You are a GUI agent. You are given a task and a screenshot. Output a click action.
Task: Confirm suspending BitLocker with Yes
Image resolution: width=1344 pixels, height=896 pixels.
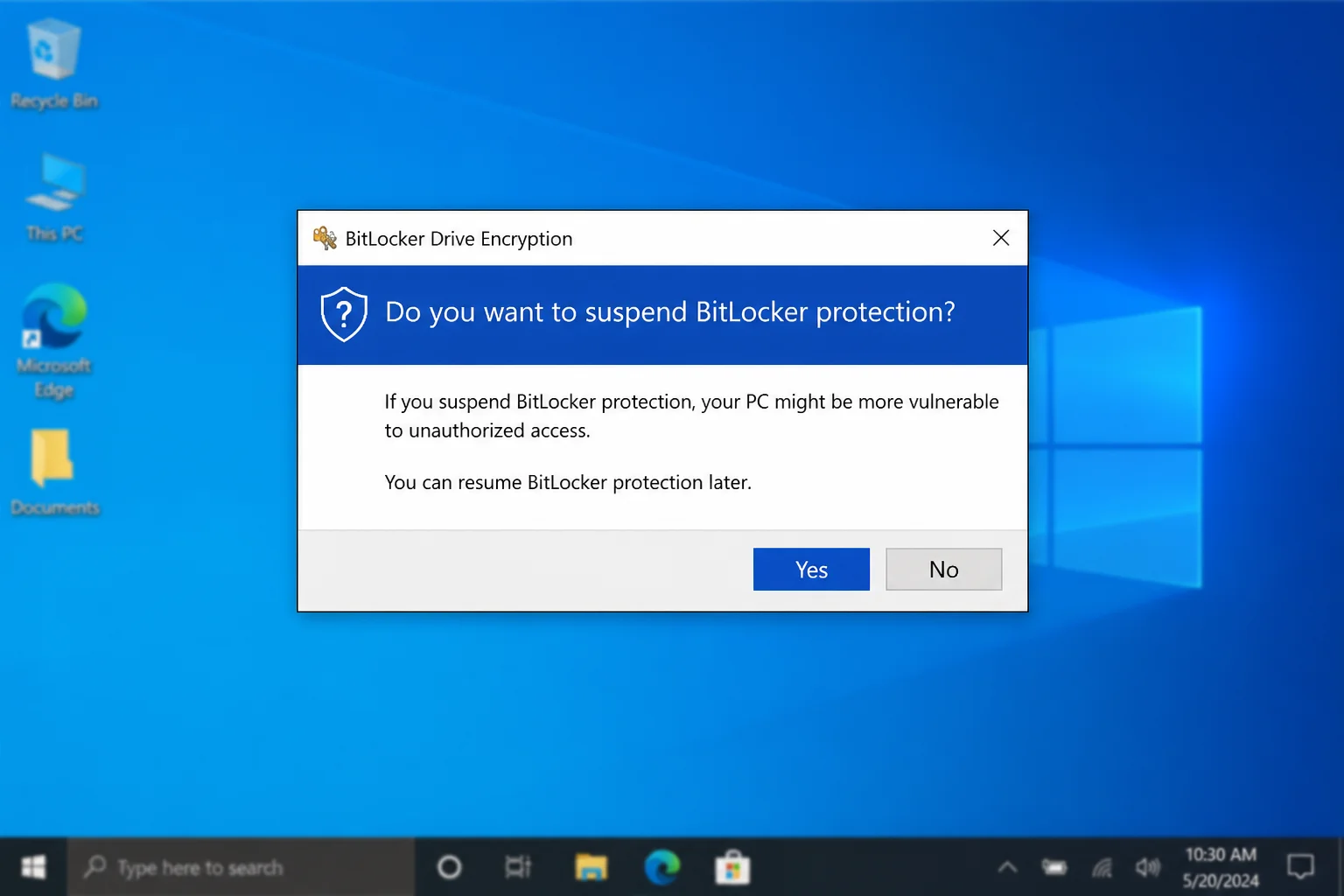tap(811, 570)
